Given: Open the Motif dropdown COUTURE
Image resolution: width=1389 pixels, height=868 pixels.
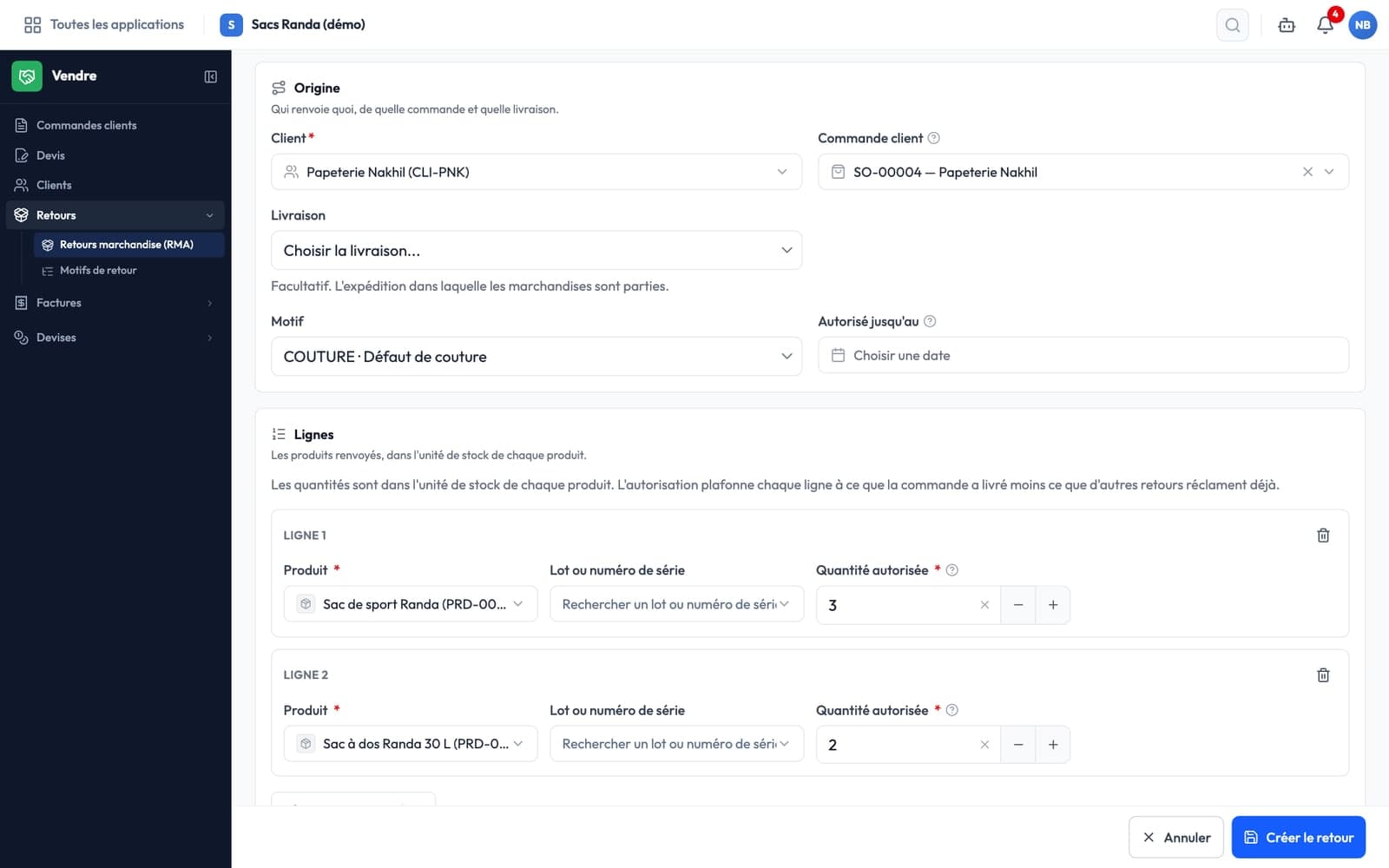Looking at the screenshot, I should tap(537, 357).
